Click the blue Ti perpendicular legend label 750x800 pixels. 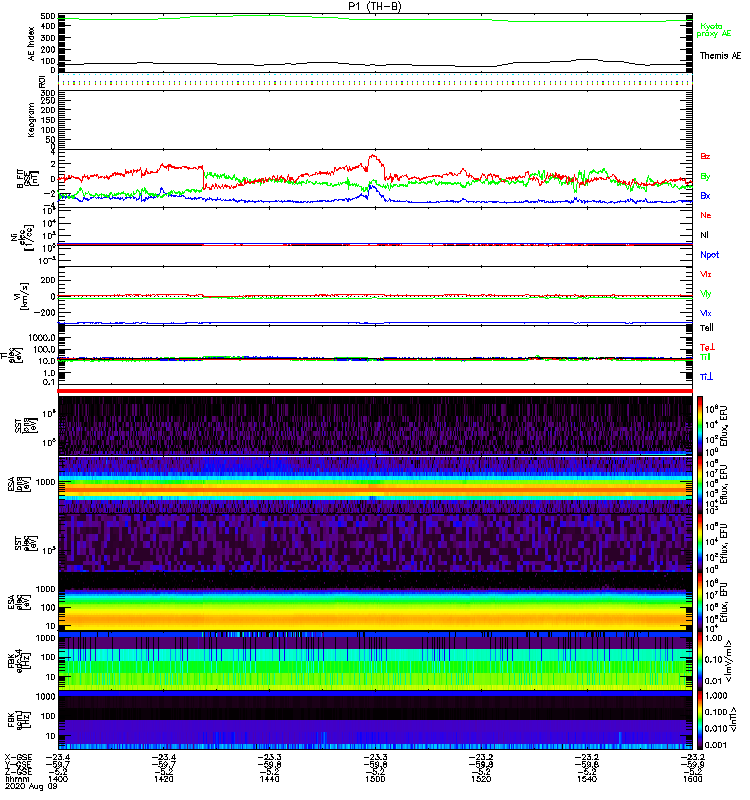[706, 377]
